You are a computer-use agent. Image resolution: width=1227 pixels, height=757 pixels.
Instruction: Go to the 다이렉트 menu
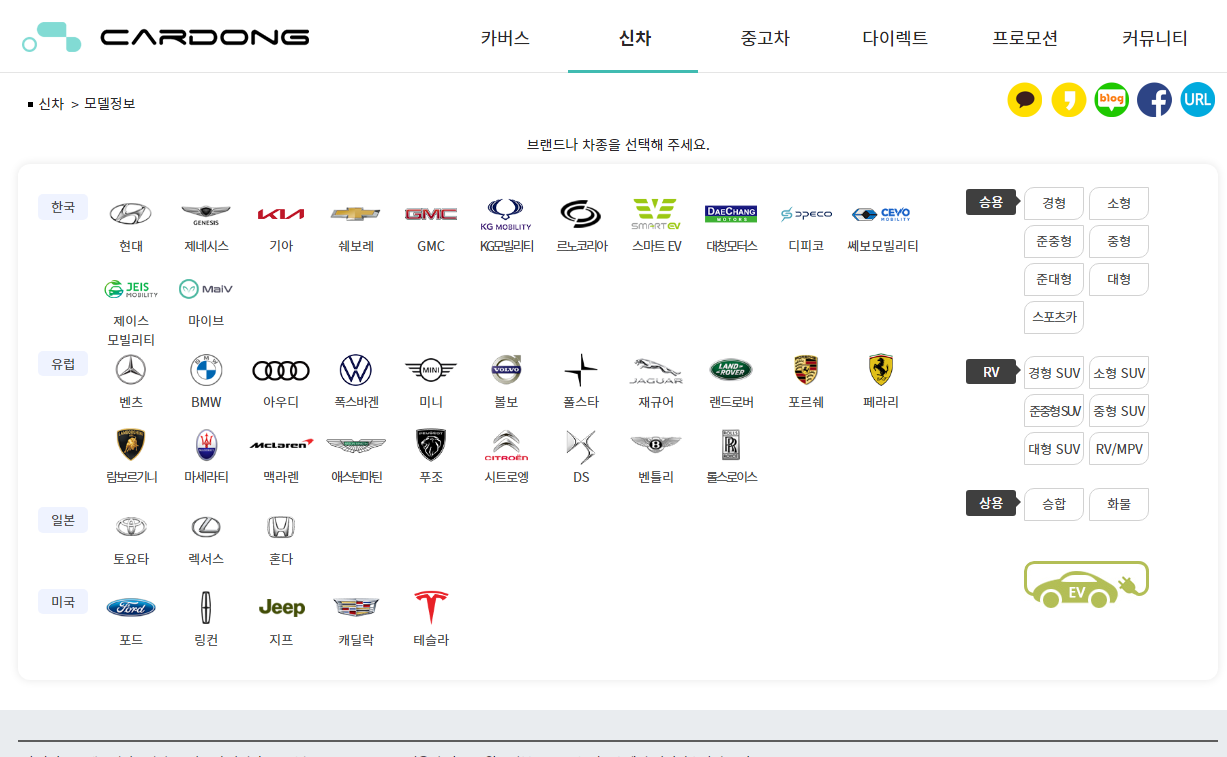895,38
